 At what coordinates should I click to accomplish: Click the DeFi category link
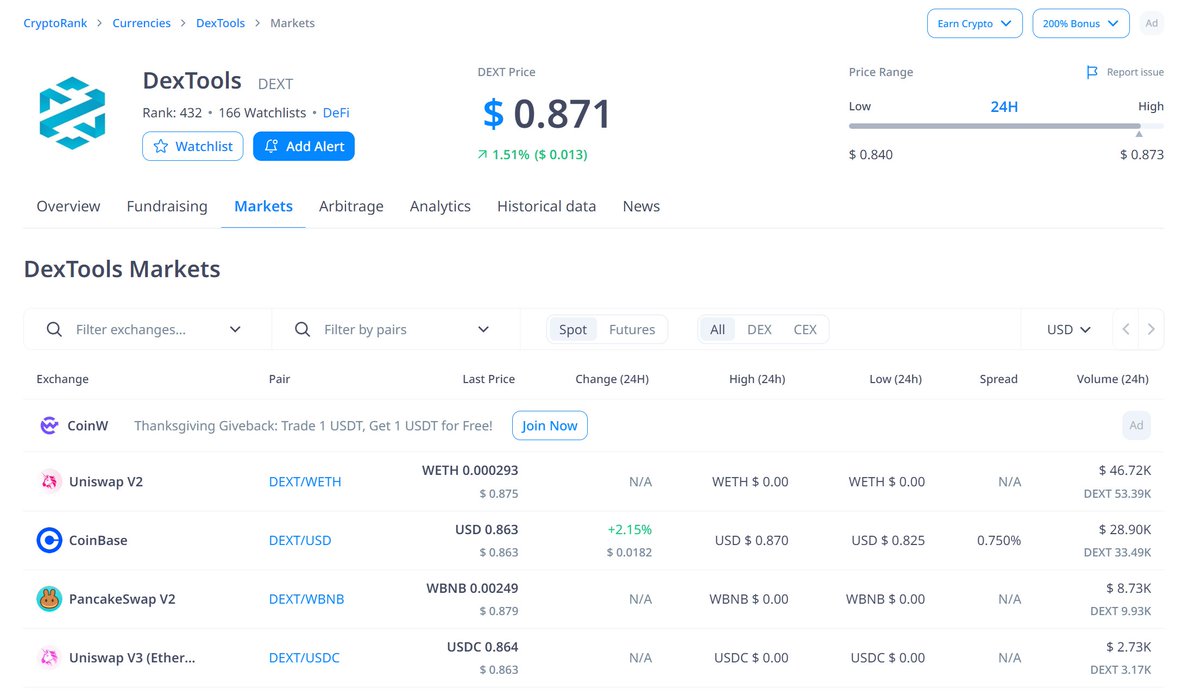click(336, 113)
